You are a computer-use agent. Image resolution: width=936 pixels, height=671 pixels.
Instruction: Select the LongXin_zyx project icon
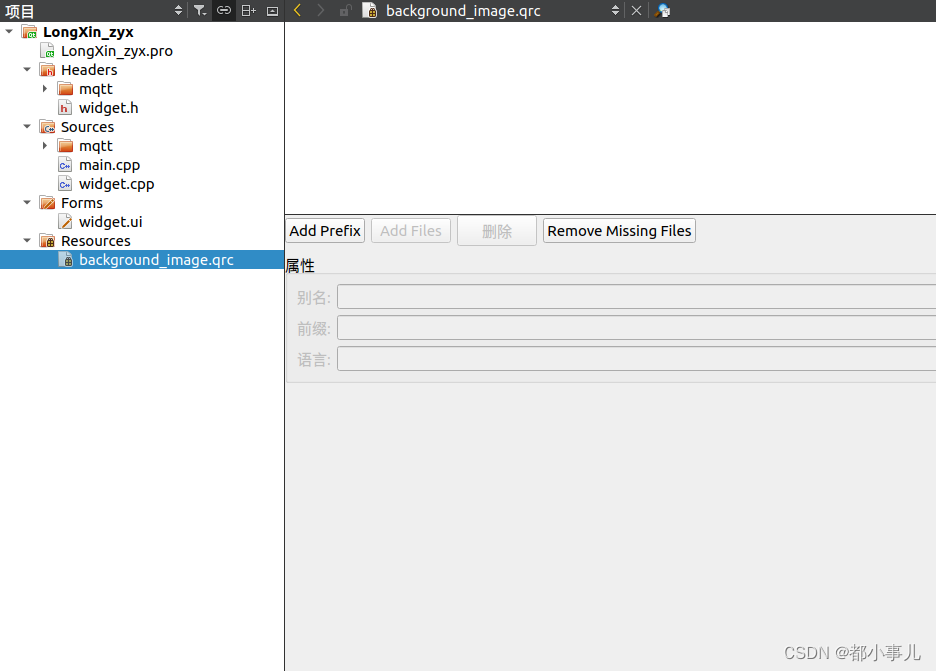click(29, 32)
